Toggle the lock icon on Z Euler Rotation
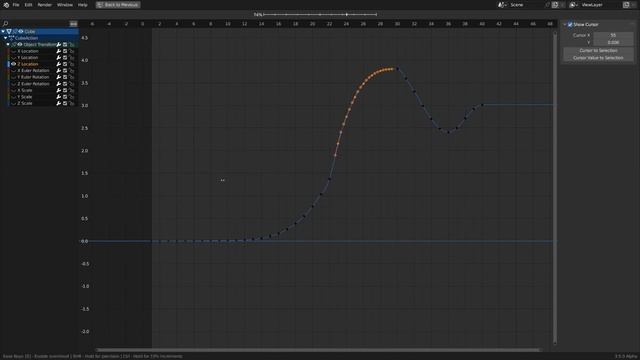 [71, 84]
